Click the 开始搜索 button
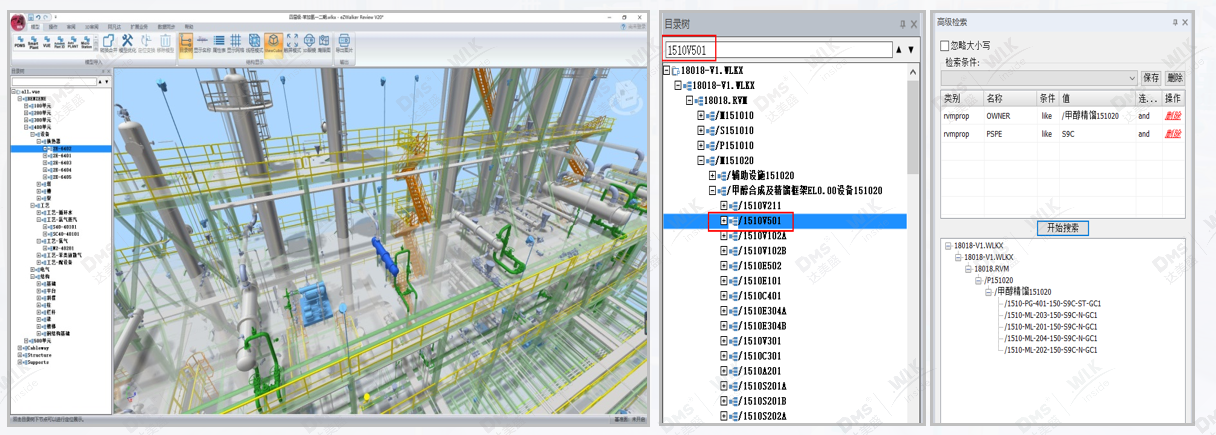The height and width of the screenshot is (435, 1216). [1062, 227]
